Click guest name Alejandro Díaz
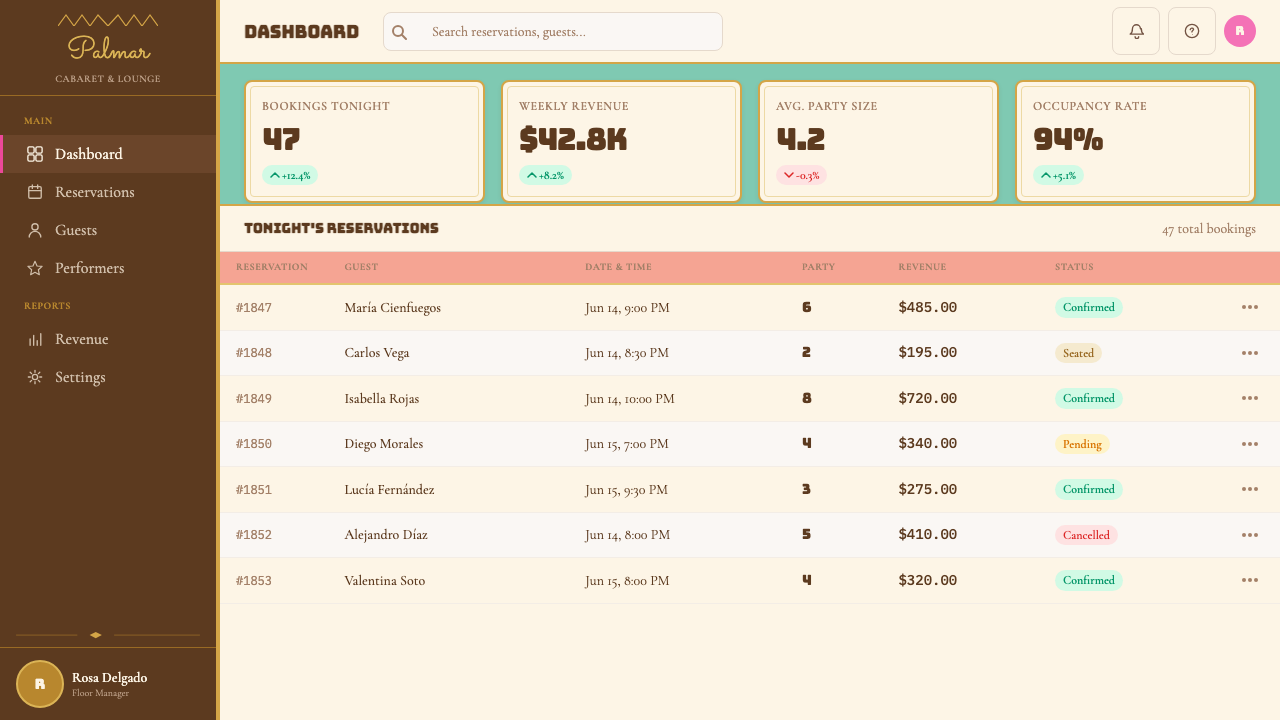 (386, 535)
